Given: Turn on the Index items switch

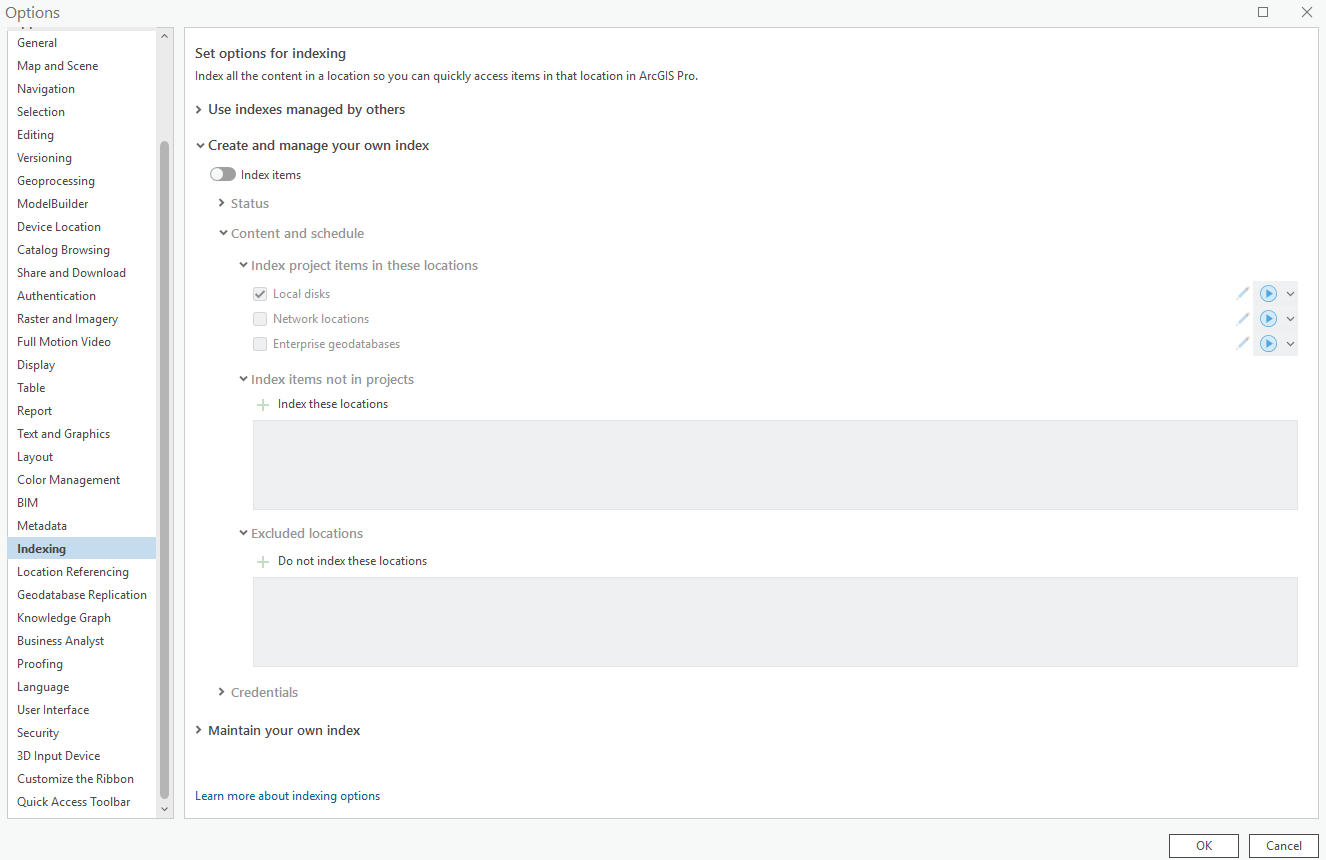Looking at the screenshot, I should click(x=222, y=174).
